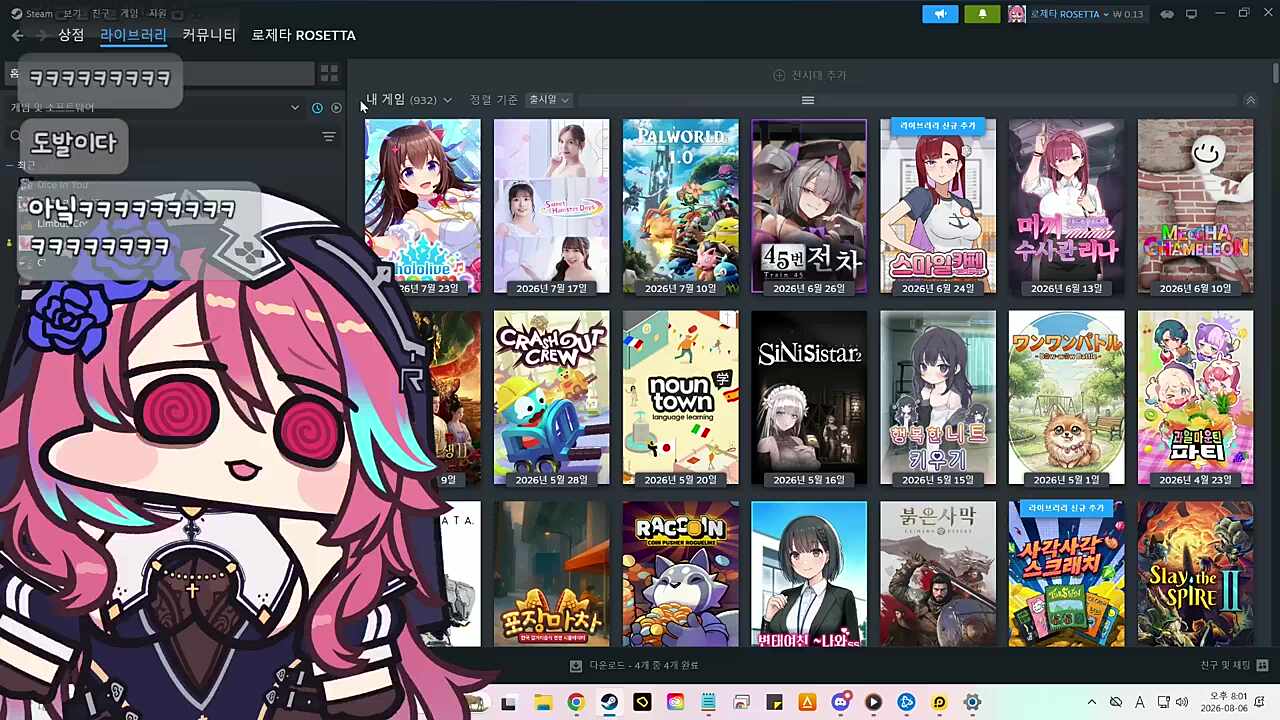Switch library to grid collections view
Image resolution: width=1280 pixels, height=720 pixels.
point(329,73)
